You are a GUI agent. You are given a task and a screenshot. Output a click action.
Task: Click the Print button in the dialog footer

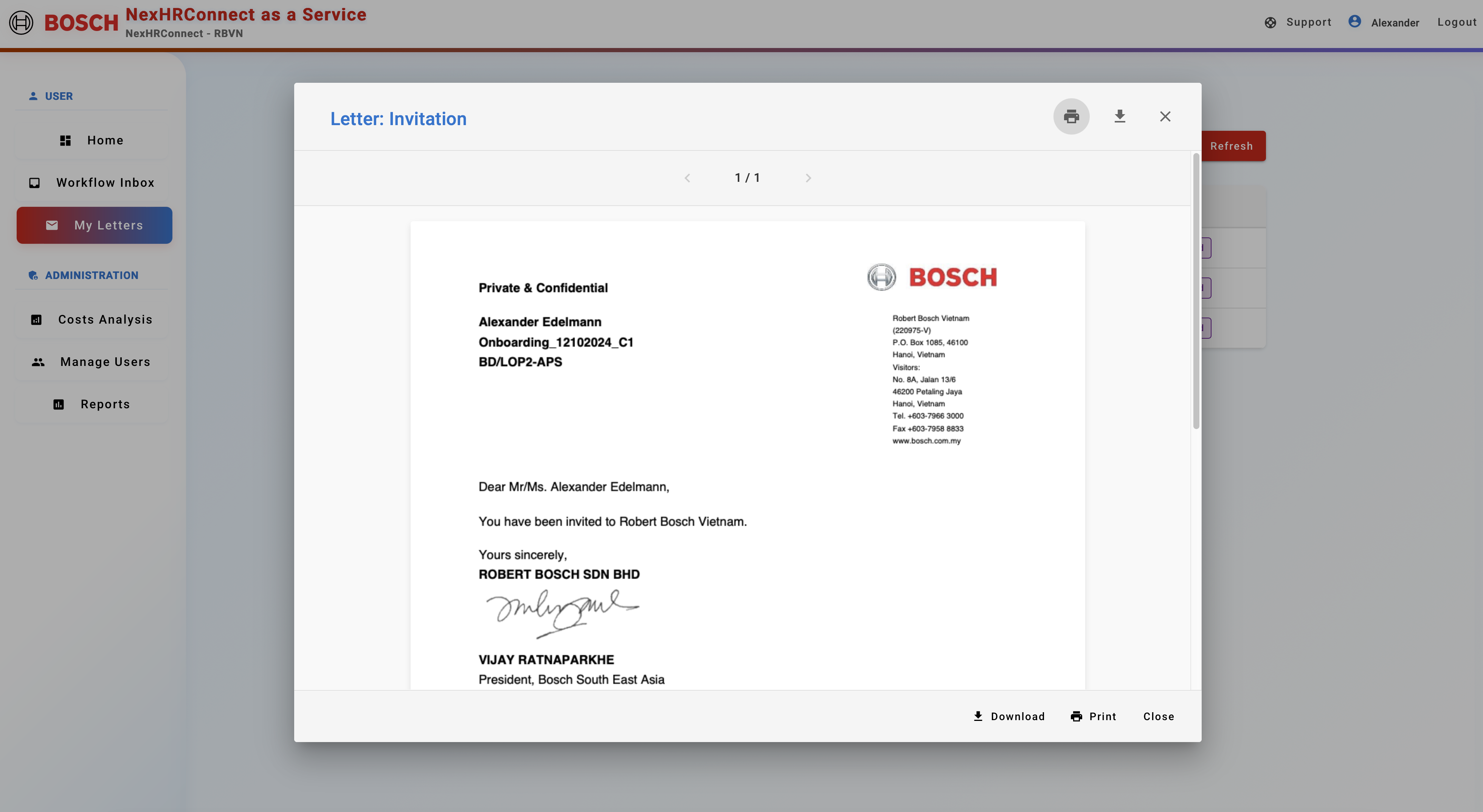pos(1093,716)
